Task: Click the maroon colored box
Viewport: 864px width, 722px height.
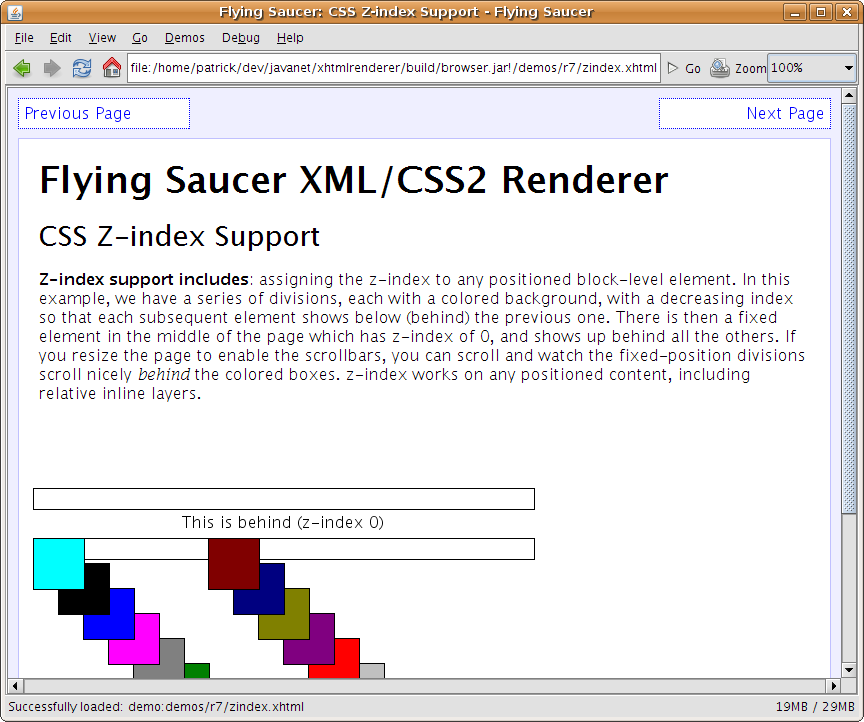Action: pos(234,564)
